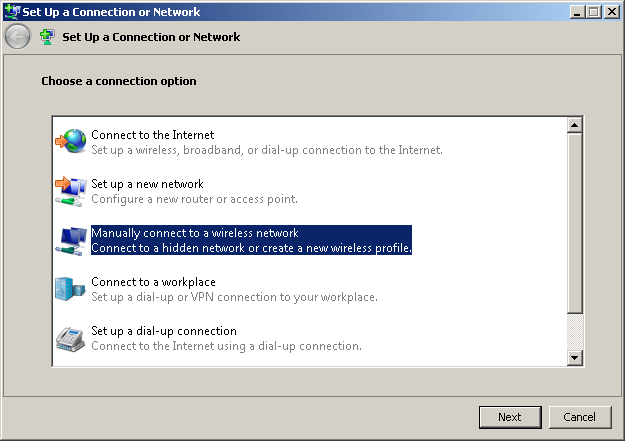This screenshot has width=625, height=441.
Task: Click the title bar window icon
Action: click(12, 11)
